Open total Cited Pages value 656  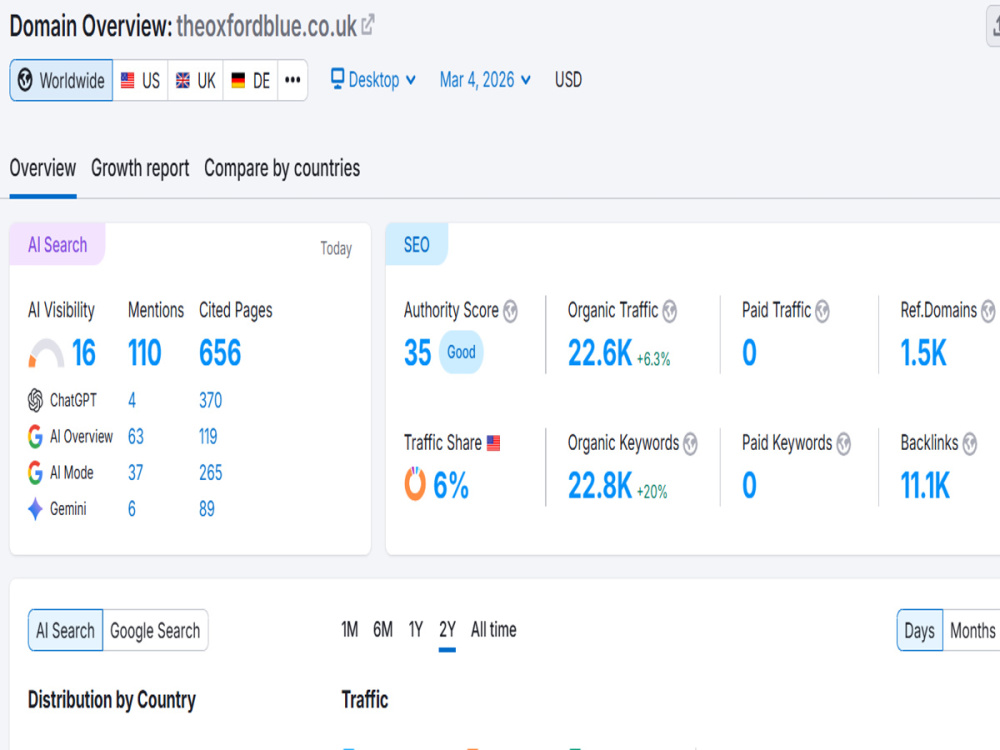(220, 353)
